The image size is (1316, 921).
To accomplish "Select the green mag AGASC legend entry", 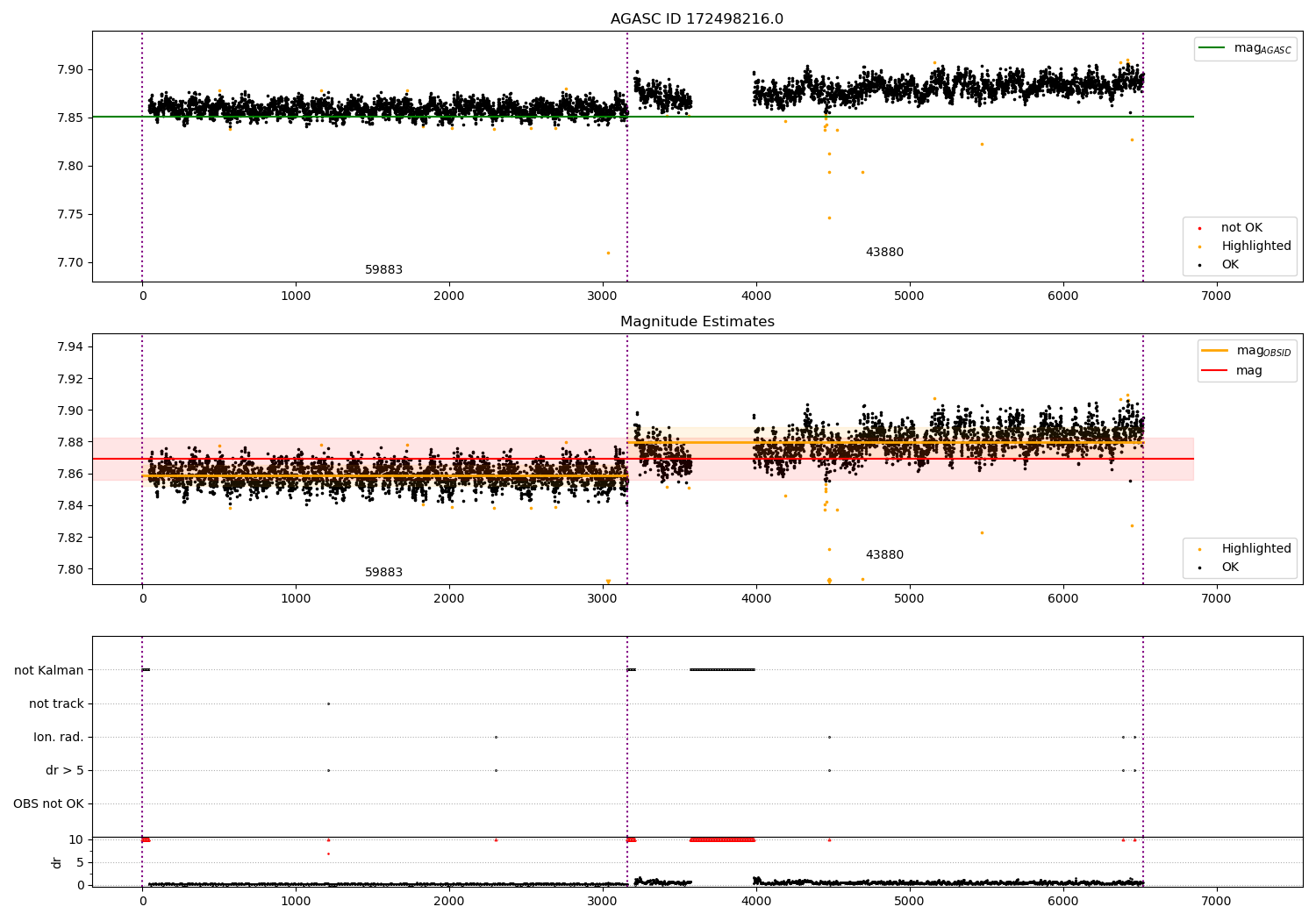I will [x=1246, y=48].
